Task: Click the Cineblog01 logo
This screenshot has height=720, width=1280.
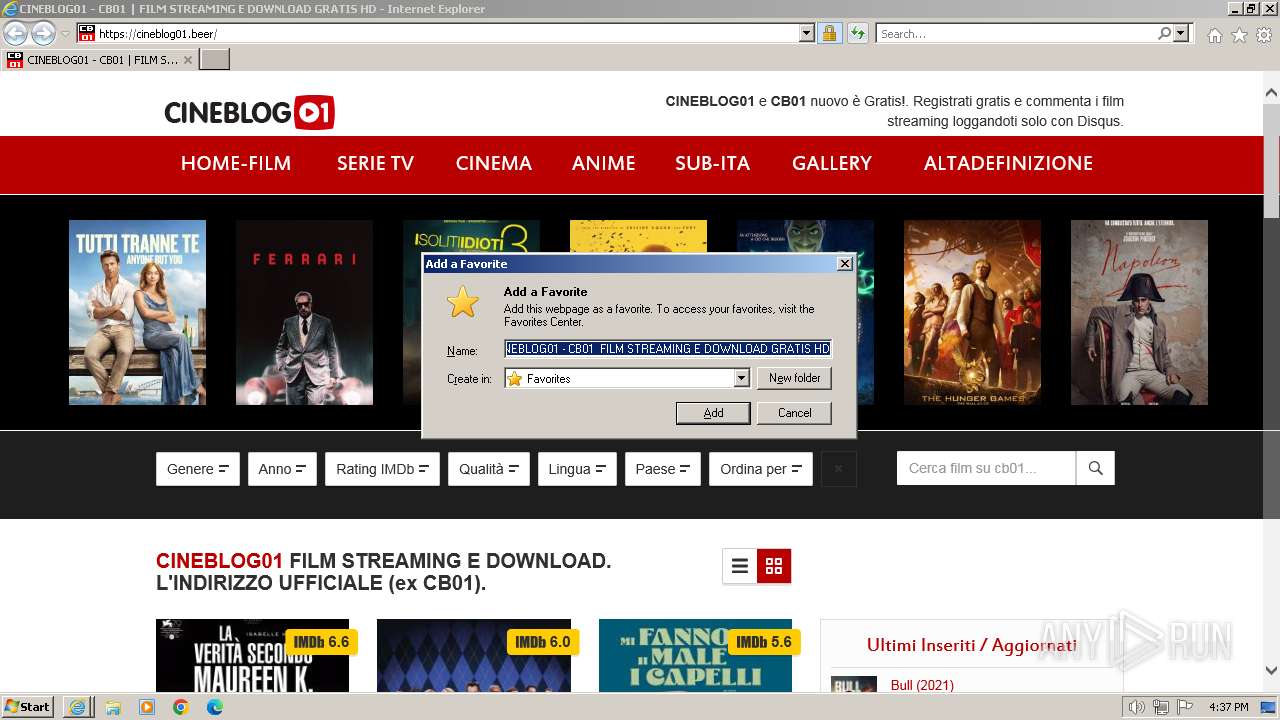Action: pyautogui.click(x=249, y=112)
